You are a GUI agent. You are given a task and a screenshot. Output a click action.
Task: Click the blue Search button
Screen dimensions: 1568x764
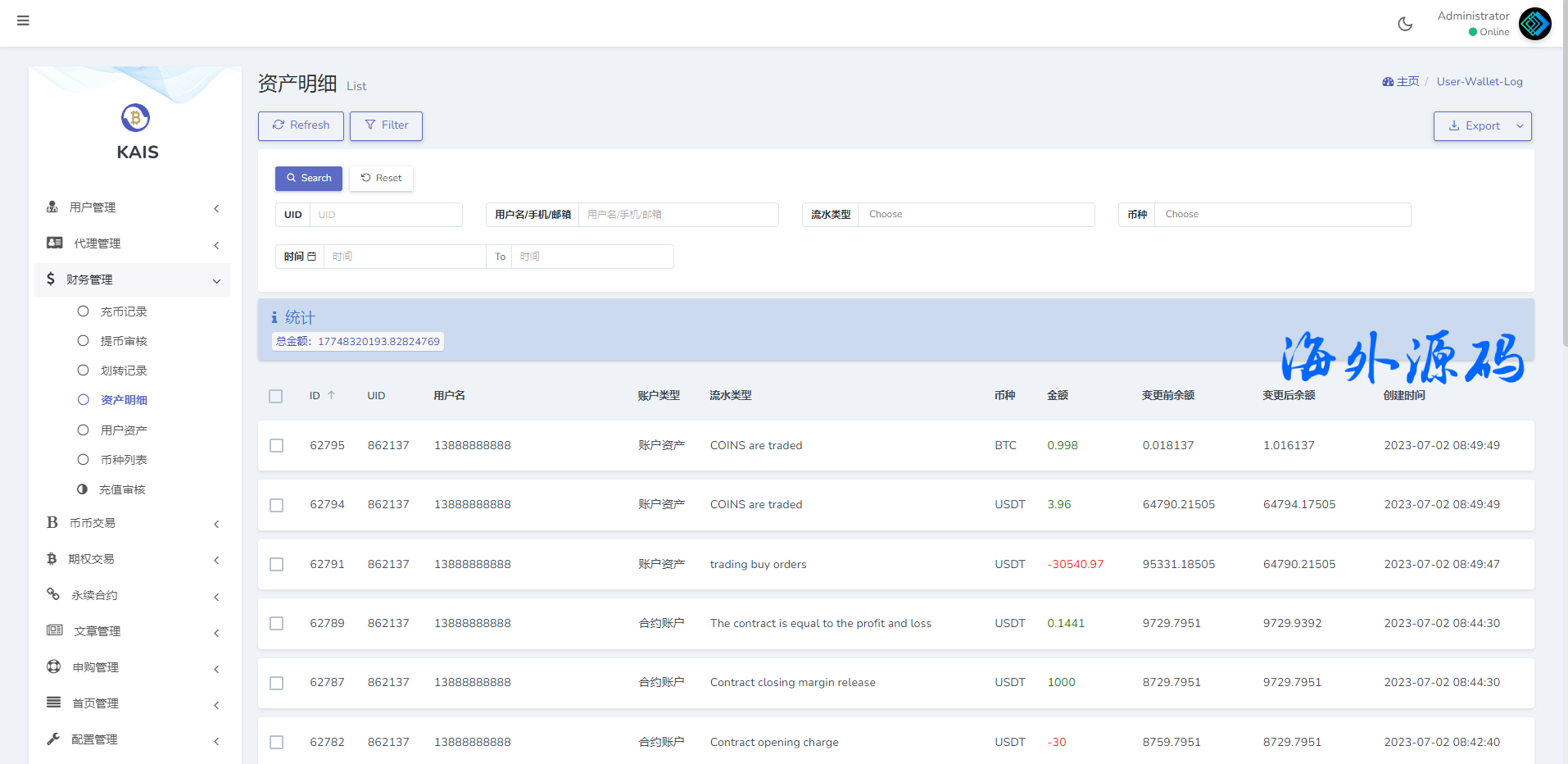coord(309,178)
